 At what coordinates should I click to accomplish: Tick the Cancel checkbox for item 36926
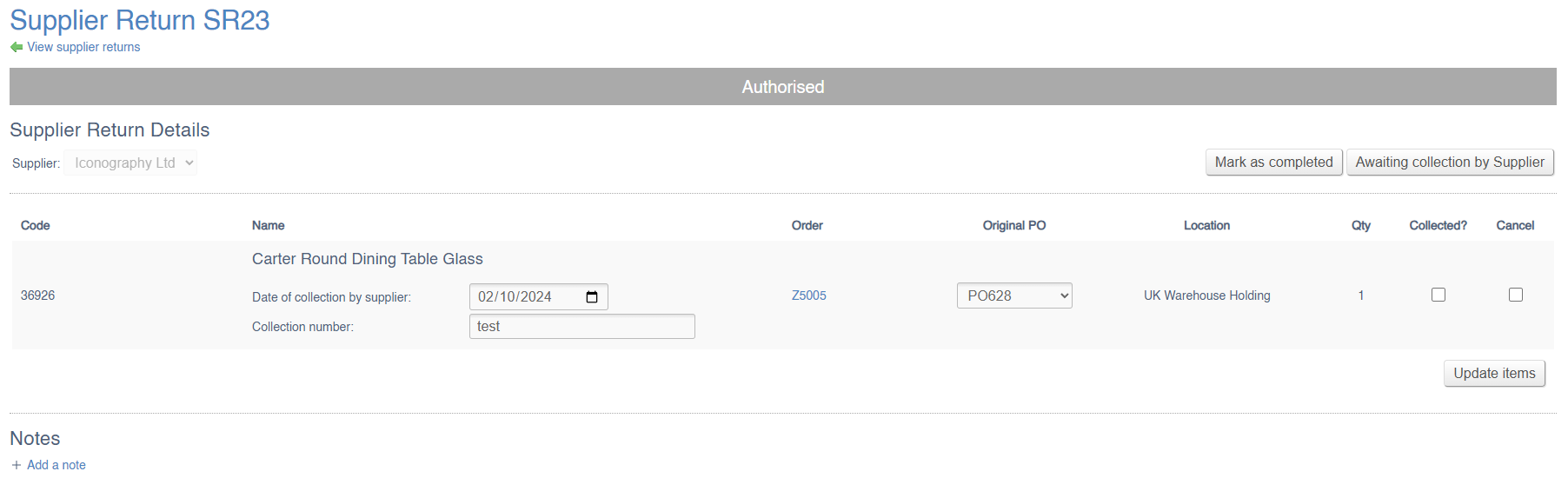tap(1516, 295)
